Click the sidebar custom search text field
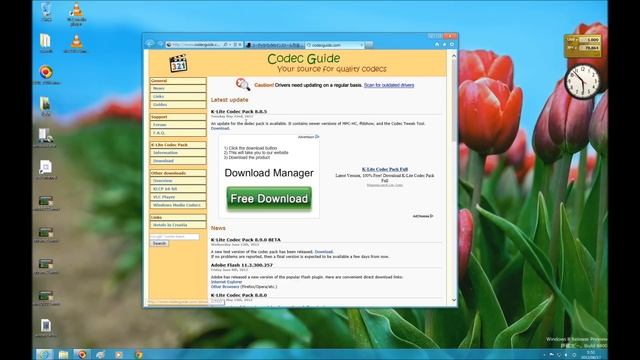640x360 pixels. pyautogui.click(x=174, y=237)
